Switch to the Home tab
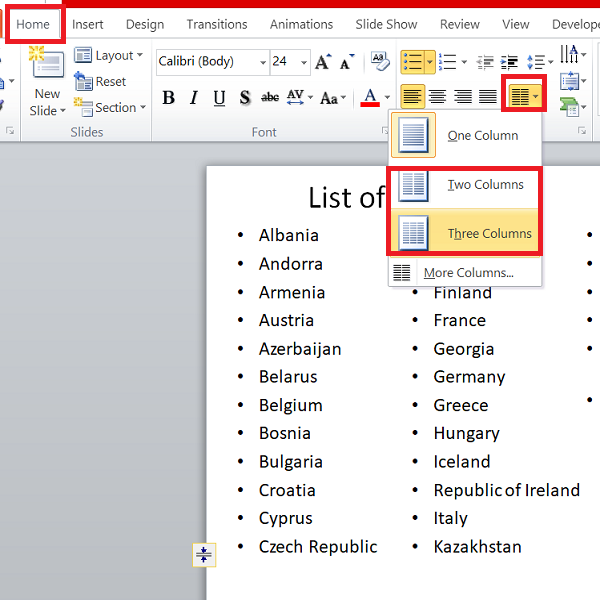Screen dimensions: 600x600 pyautogui.click(x=33, y=24)
